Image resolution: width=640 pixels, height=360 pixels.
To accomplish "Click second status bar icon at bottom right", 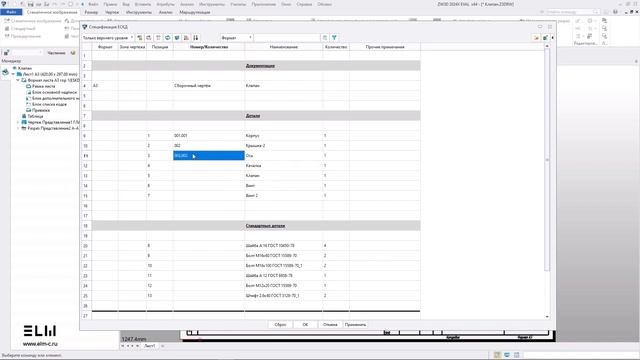I will click(507, 355).
